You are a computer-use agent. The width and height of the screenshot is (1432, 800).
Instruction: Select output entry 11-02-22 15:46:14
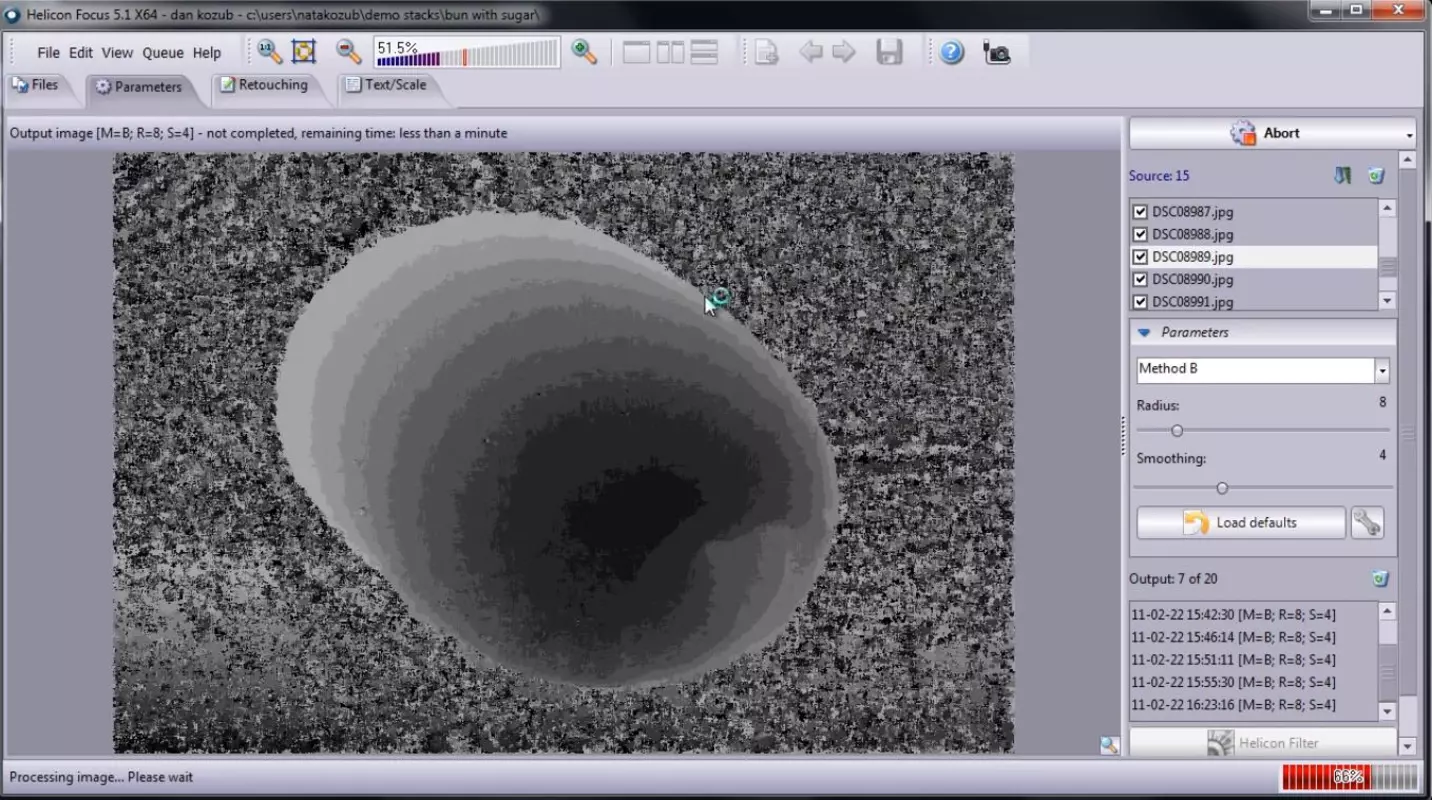click(1233, 637)
